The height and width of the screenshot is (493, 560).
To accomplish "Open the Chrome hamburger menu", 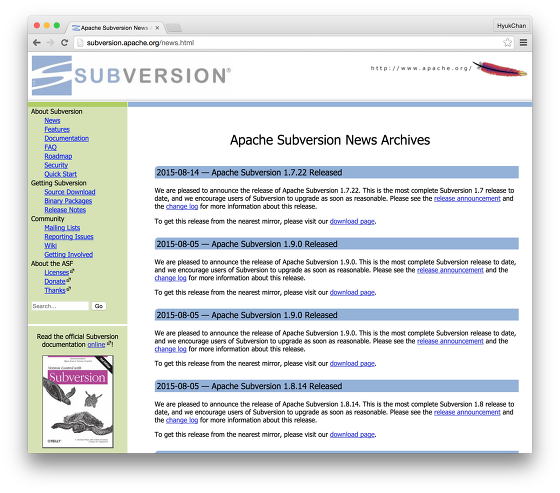I will coord(523,43).
